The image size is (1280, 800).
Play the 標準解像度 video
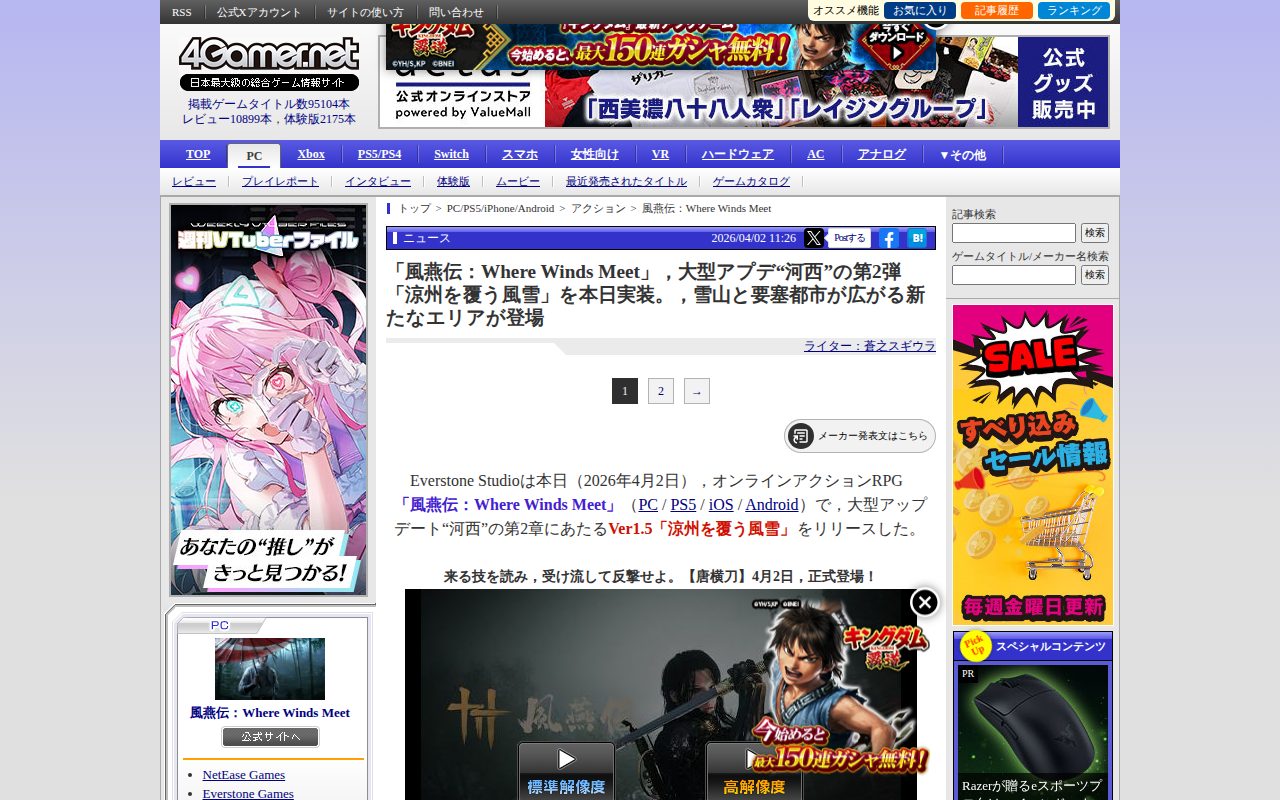566,771
